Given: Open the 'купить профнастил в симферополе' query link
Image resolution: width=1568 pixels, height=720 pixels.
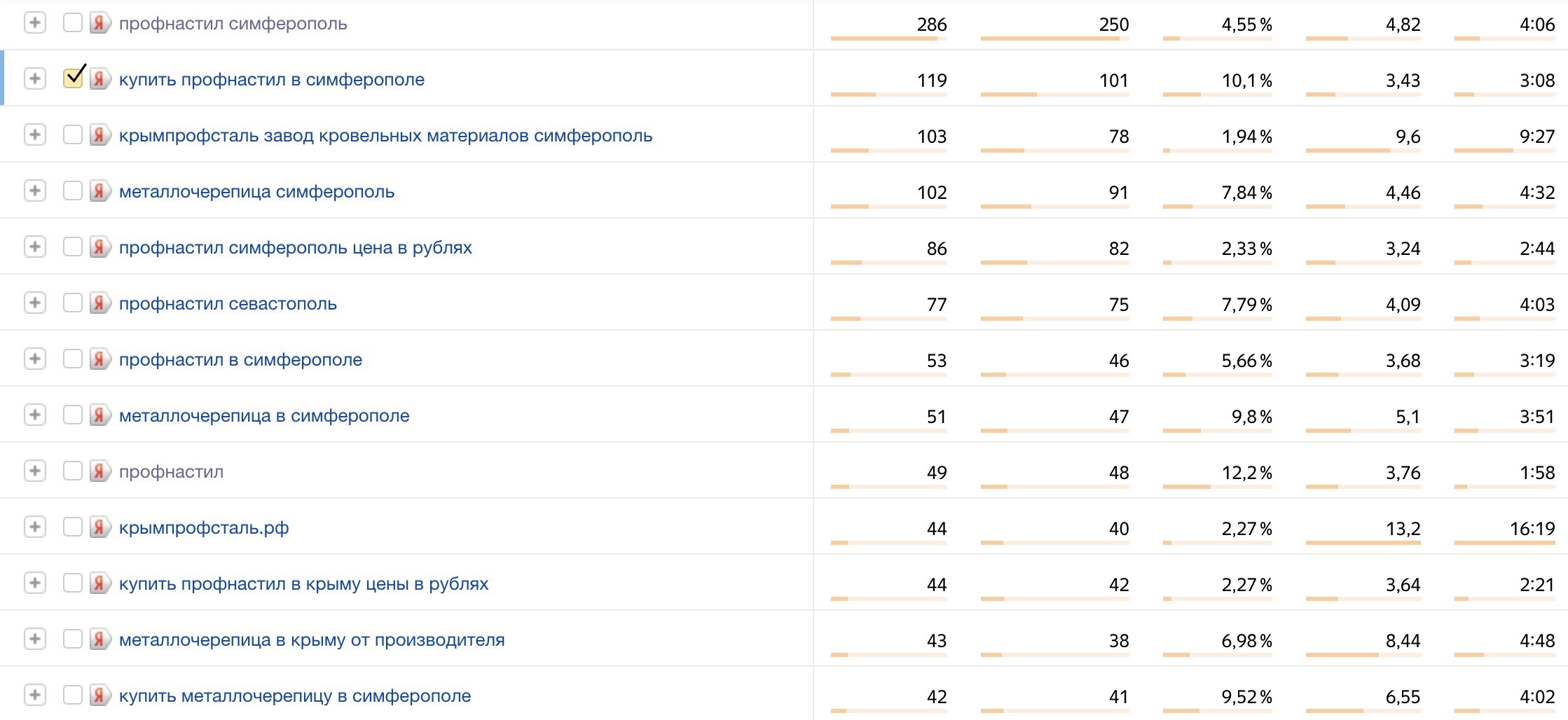Looking at the screenshot, I should click(271, 80).
